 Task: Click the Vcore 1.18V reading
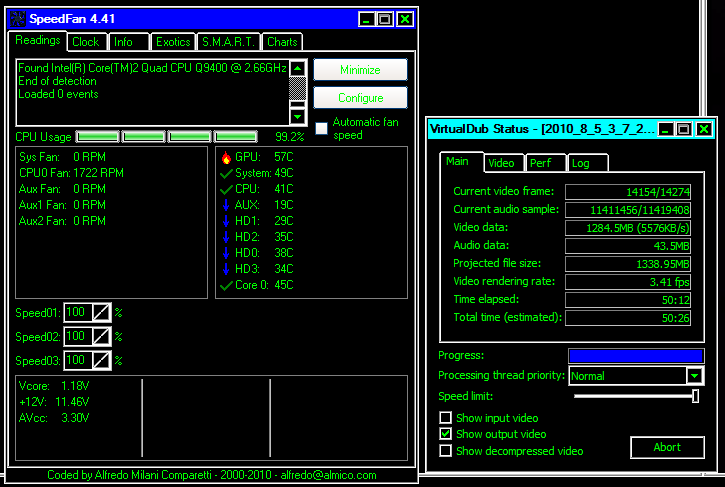(54, 386)
